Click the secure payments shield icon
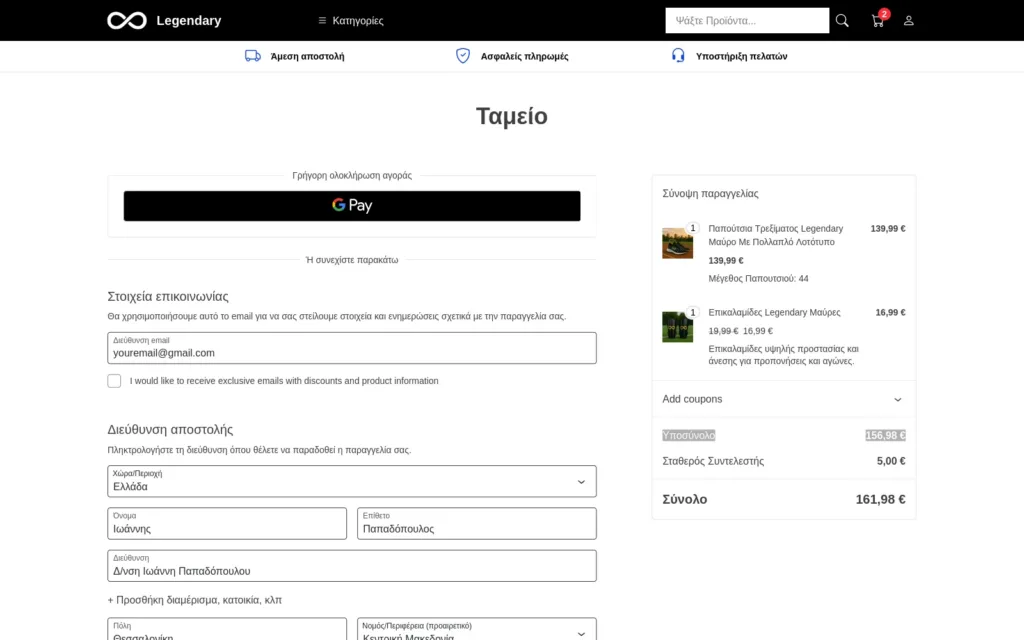The width and height of the screenshot is (1024, 640). click(463, 56)
